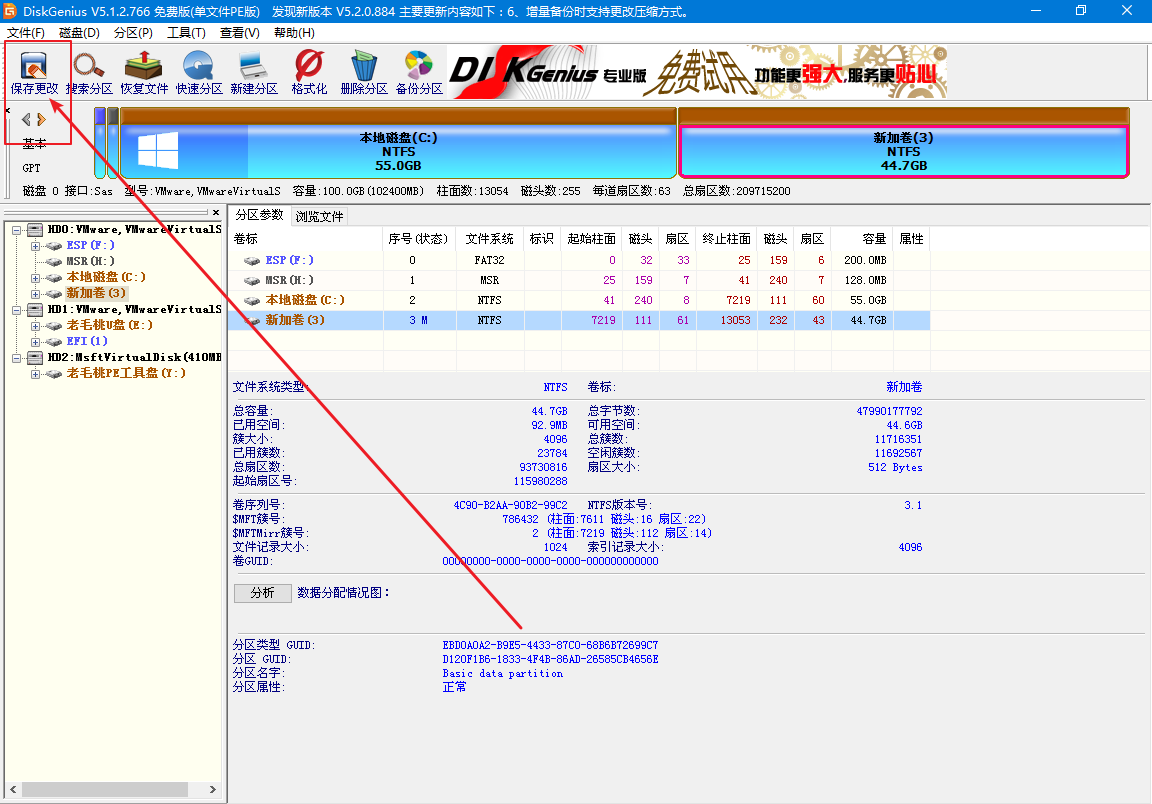This screenshot has width=1152, height=804.
Task: Collapse the HD1 VMware disk node
Action: point(16,310)
